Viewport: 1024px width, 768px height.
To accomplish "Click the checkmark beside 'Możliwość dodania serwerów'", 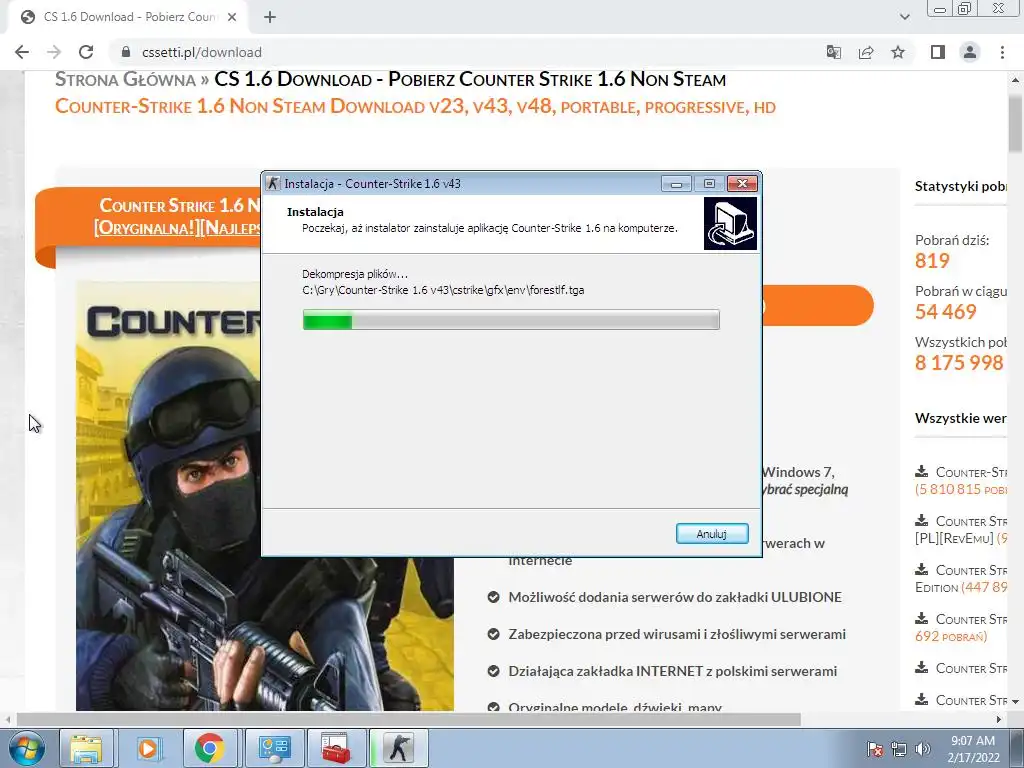I will [494, 597].
